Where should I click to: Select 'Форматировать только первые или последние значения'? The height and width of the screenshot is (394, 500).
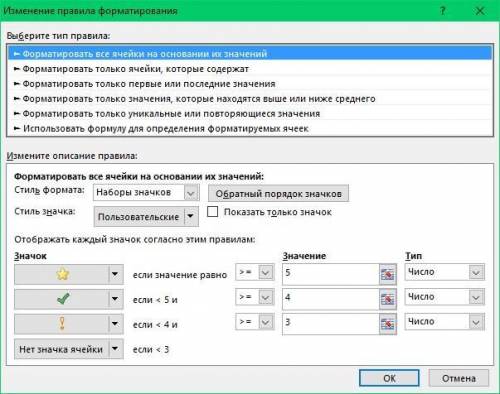pyautogui.click(x=149, y=84)
